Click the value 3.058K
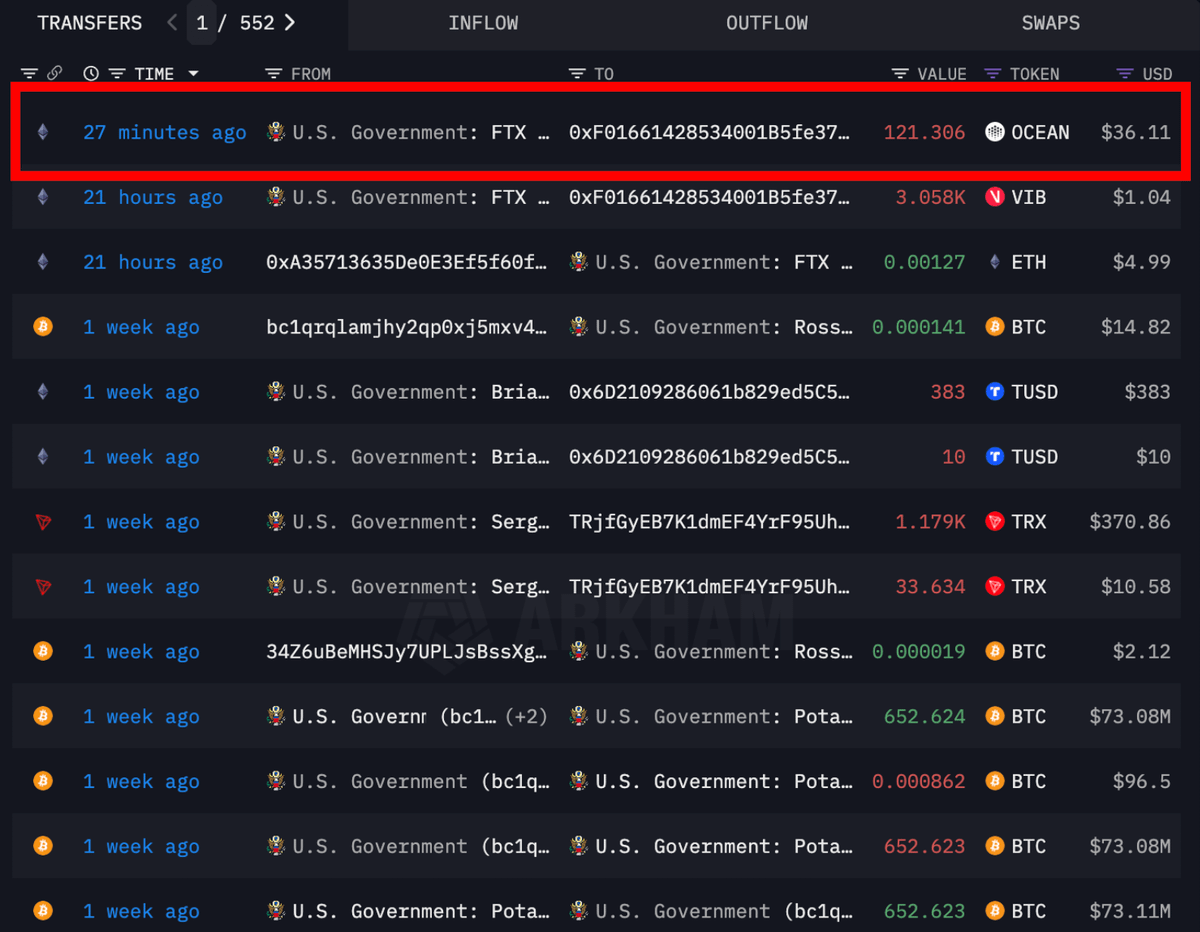 (x=930, y=197)
